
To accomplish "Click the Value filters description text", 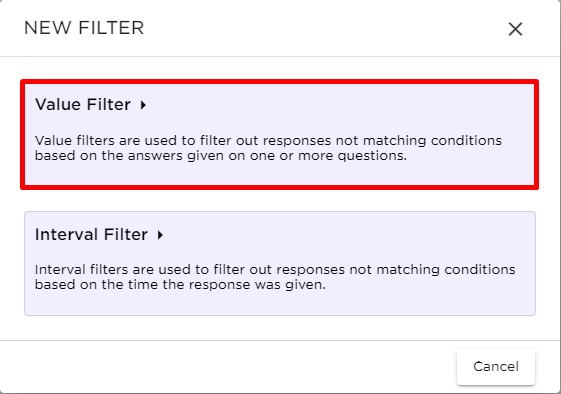I will click(x=268, y=148).
